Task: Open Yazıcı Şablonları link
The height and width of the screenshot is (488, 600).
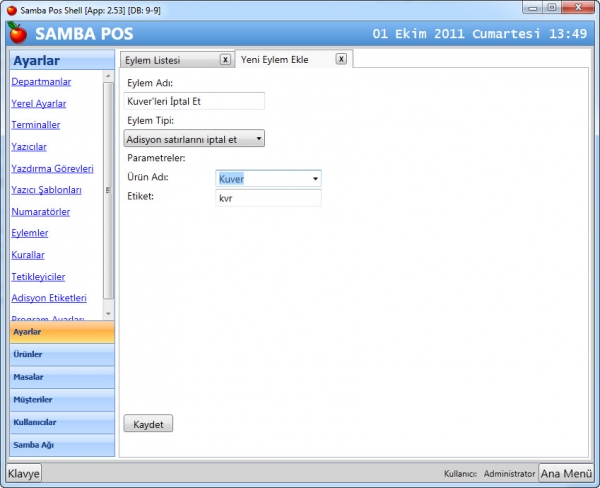Action: (x=46, y=190)
